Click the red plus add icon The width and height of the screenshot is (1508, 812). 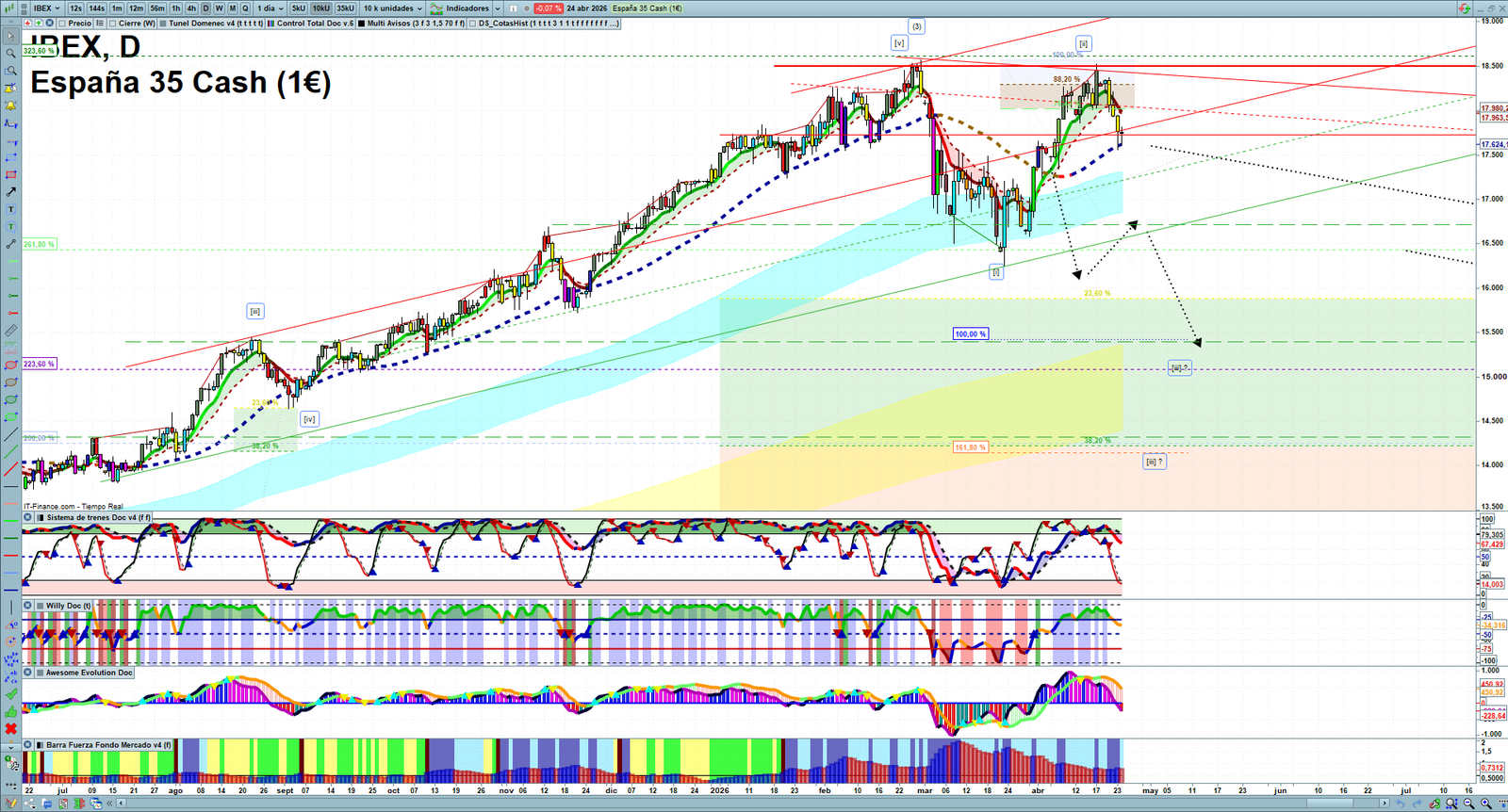pos(28,23)
